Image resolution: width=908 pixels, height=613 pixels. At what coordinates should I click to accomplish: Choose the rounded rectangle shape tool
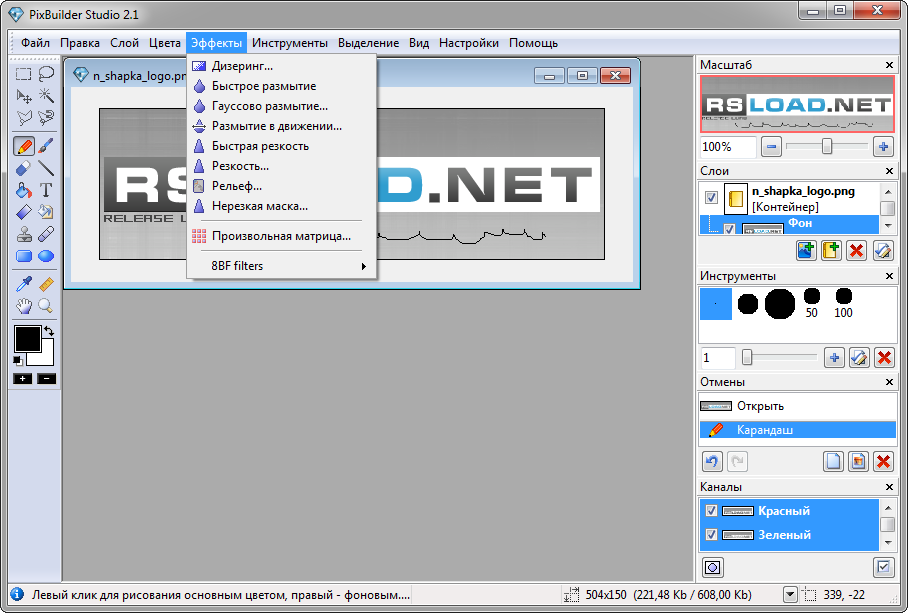point(24,256)
